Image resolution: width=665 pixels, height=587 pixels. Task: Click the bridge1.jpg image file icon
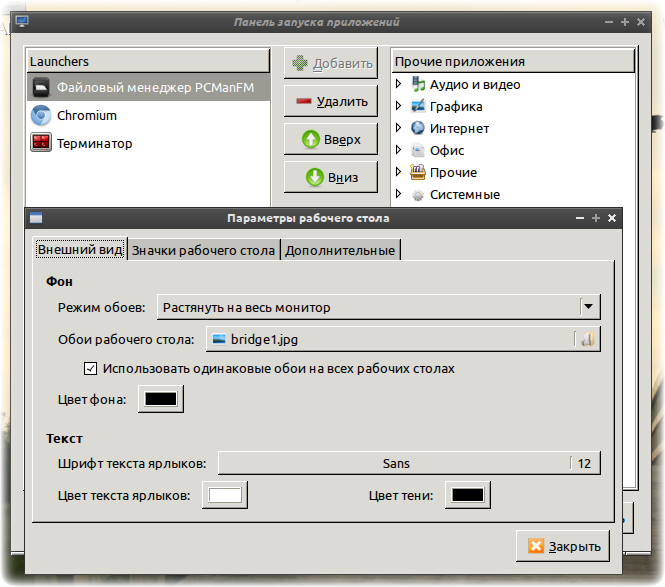point(219,339)
